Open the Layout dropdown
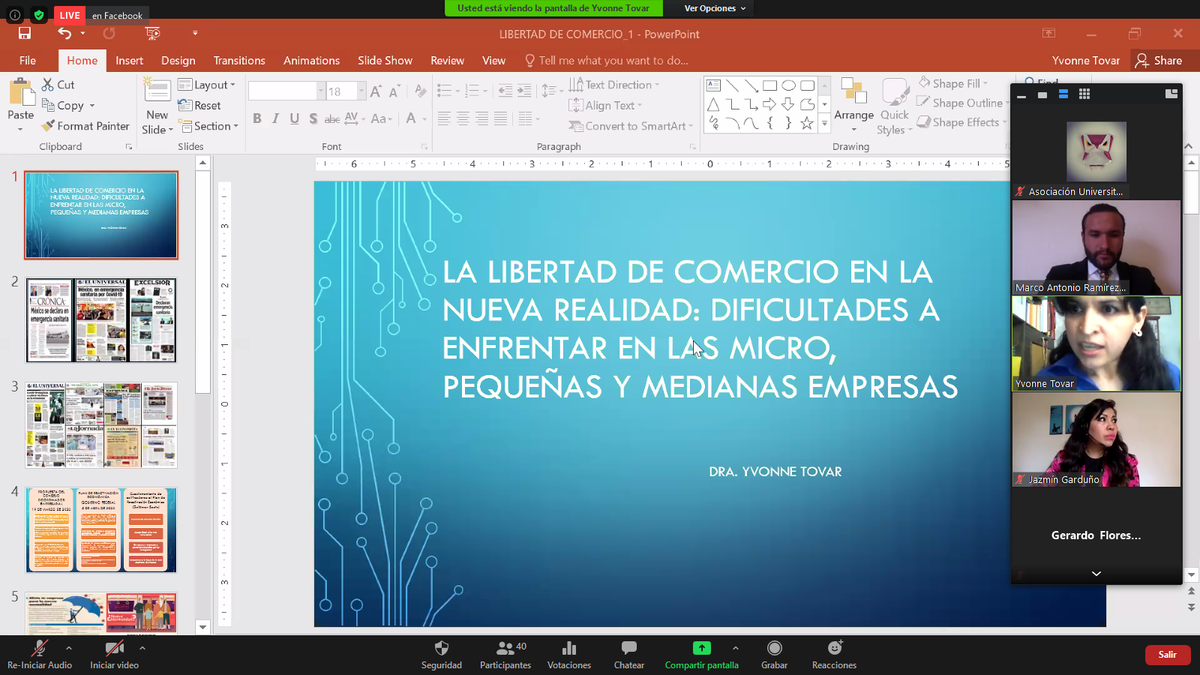Viewport: 1200px width, 675px height. [207, 85]
